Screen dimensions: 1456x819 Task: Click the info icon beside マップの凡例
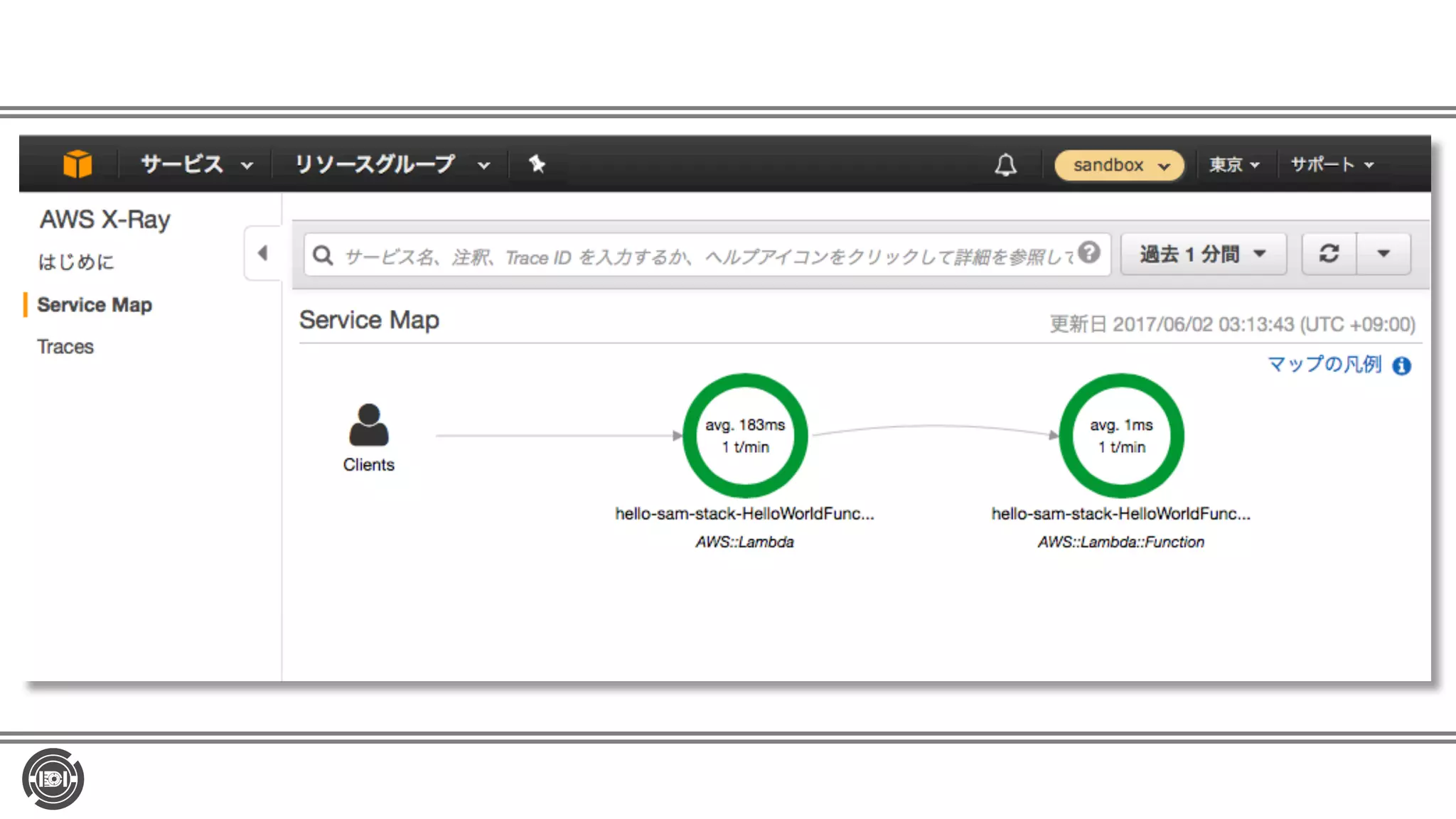1401,366
